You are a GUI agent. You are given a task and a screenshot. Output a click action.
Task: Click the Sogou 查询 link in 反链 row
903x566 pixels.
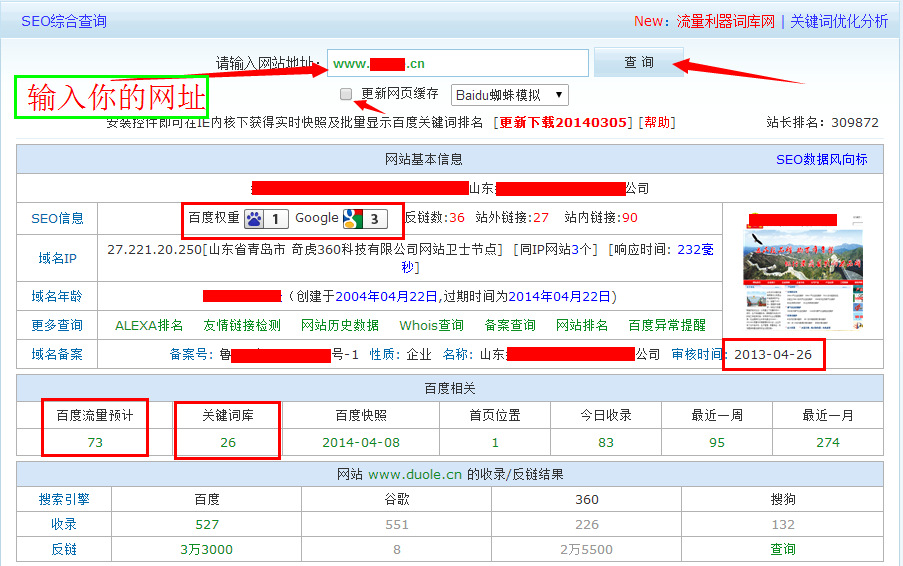[x=783, y=549]
